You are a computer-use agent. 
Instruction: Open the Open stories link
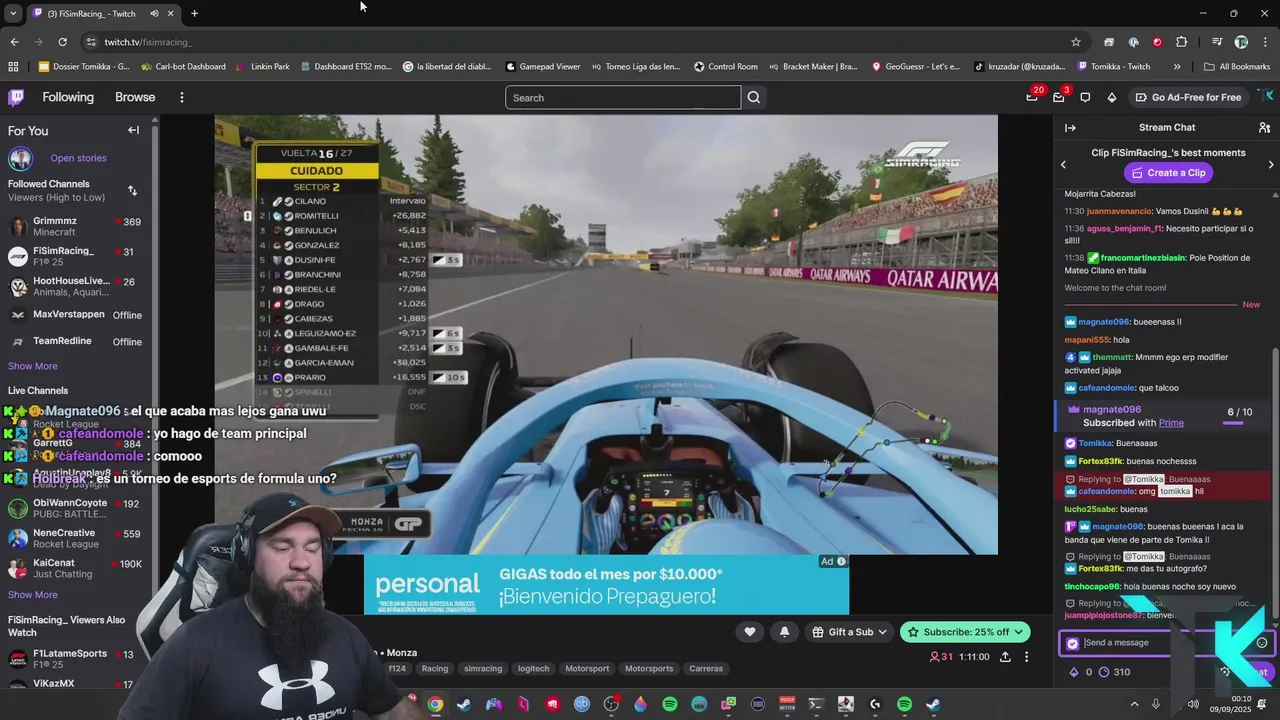(x=78, y=158)
